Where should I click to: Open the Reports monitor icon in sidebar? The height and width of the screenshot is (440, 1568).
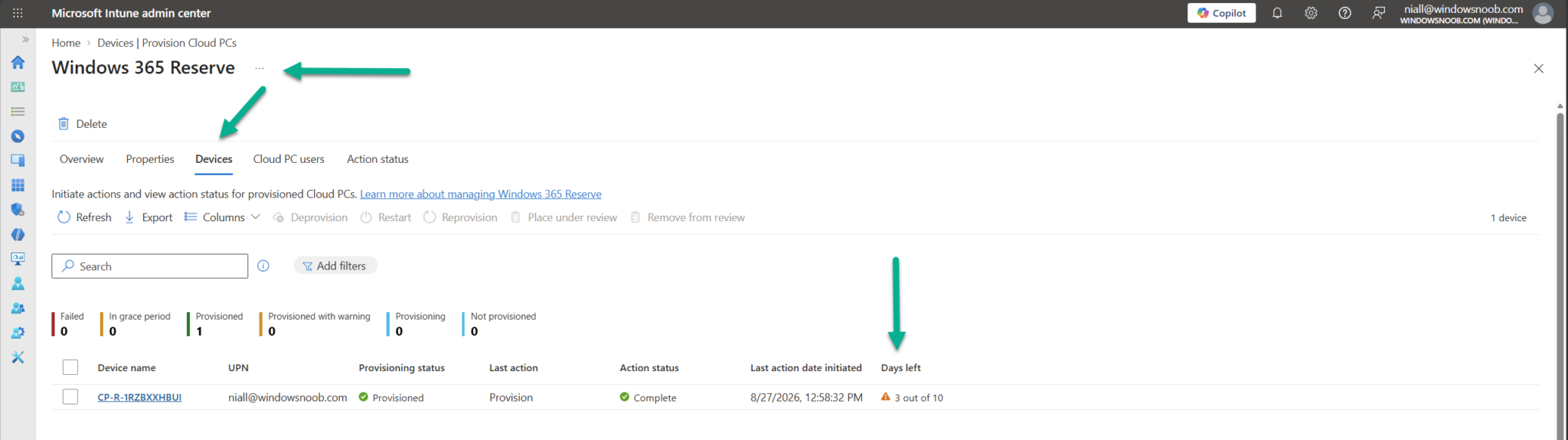click(x=18, y=259)
